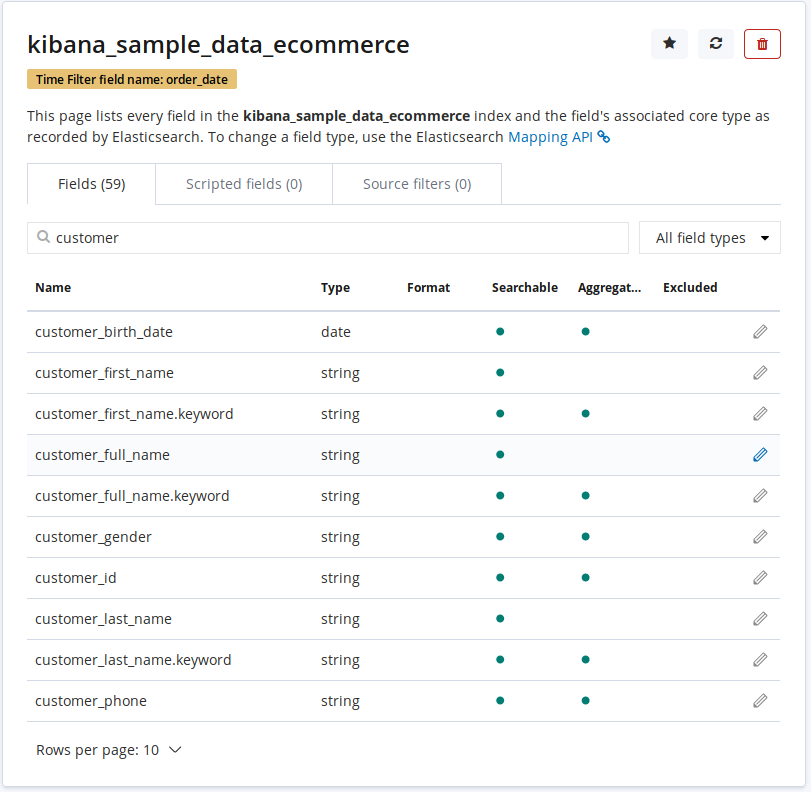Switch to the Scripted fields tab
Screen dimensions: 811x792
click(x=243, y=183)
